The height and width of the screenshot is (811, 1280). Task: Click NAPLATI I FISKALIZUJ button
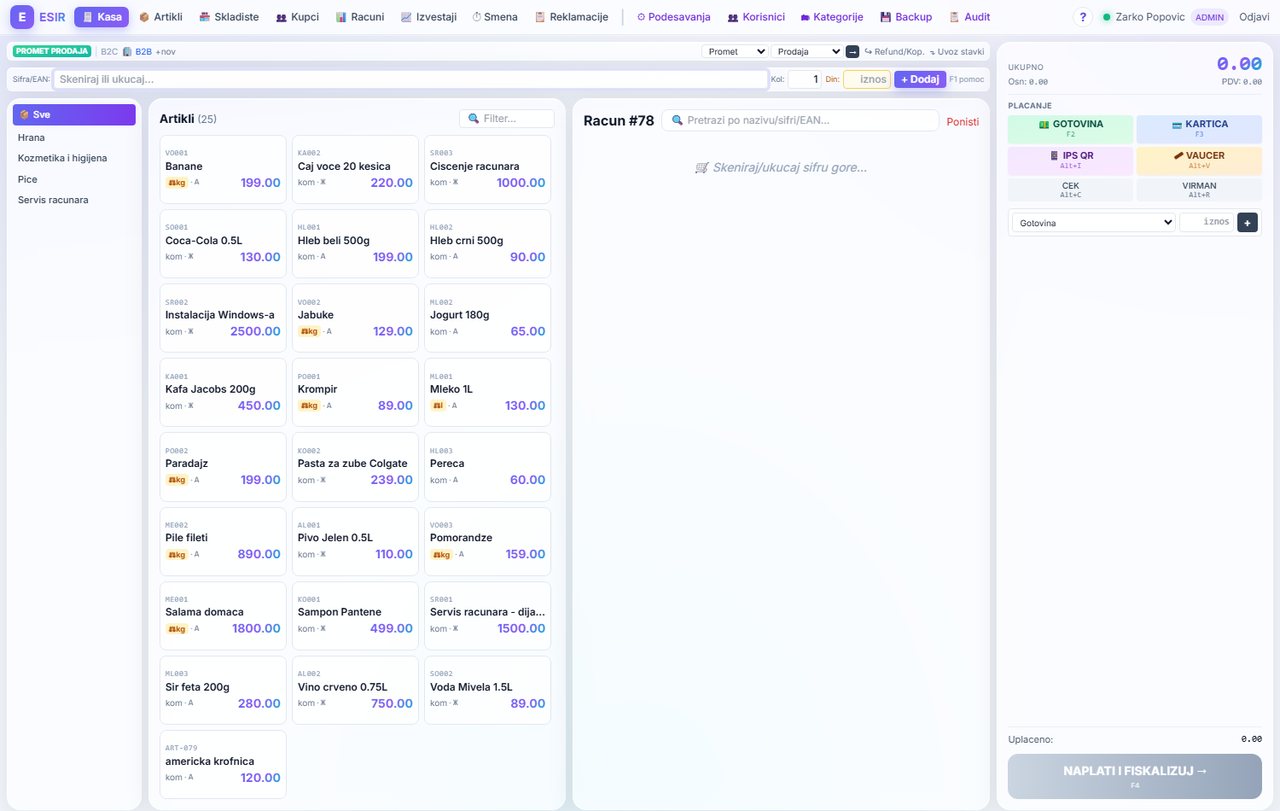(x=1135, y=776)
